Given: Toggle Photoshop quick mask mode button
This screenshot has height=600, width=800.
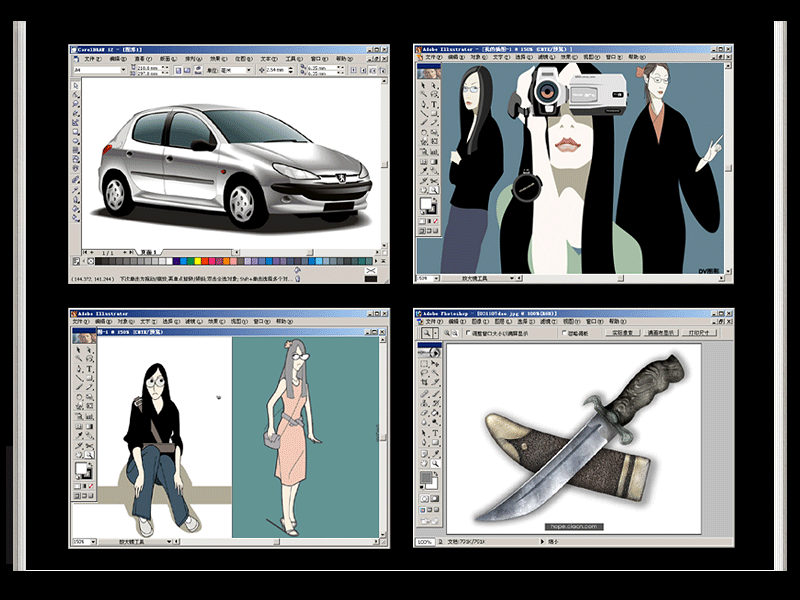Looking at the screenshot, I should pyautogui.click(x=435, y=497).
